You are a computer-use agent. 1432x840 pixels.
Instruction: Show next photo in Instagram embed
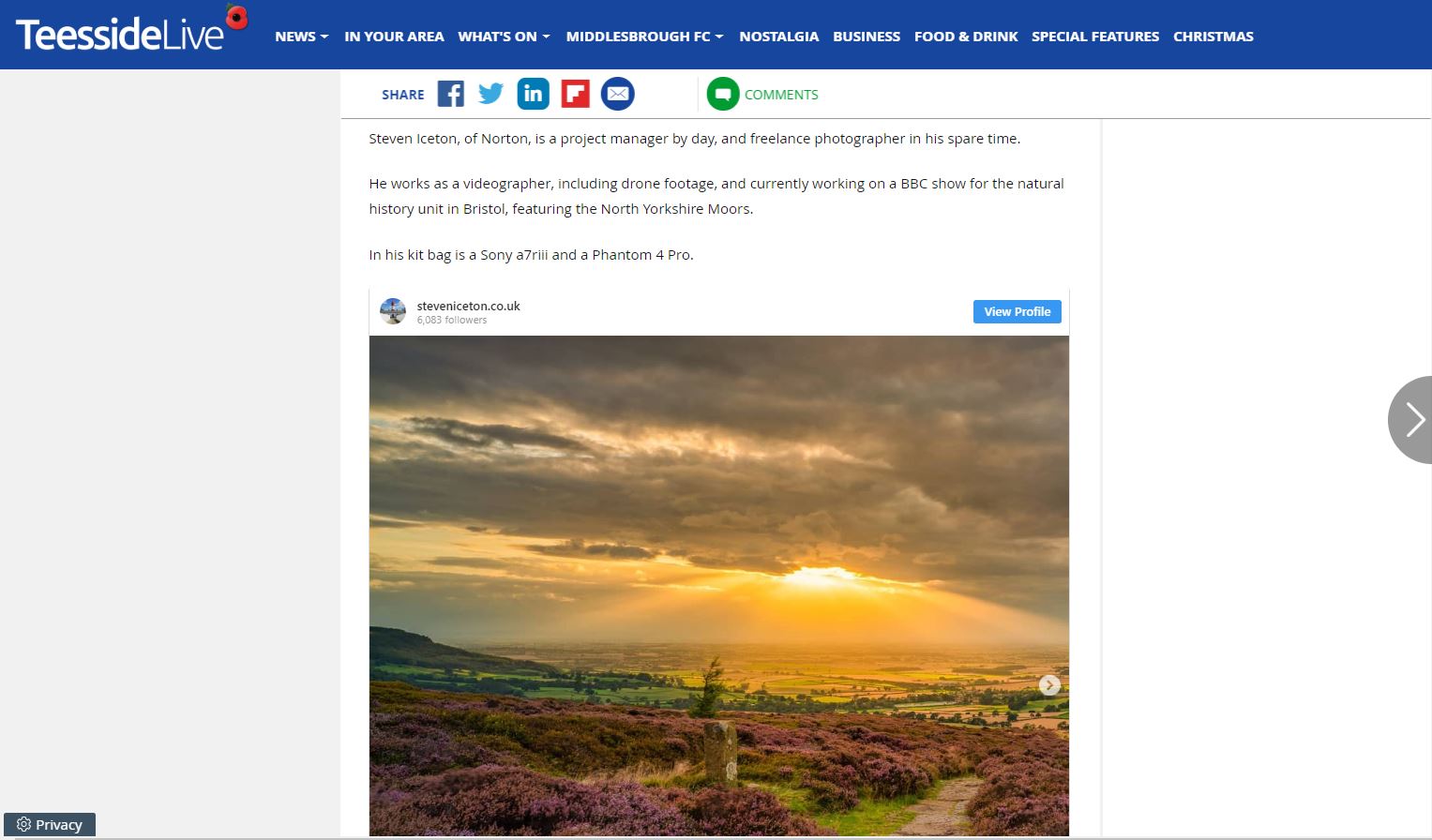[x=1049, y=685]
